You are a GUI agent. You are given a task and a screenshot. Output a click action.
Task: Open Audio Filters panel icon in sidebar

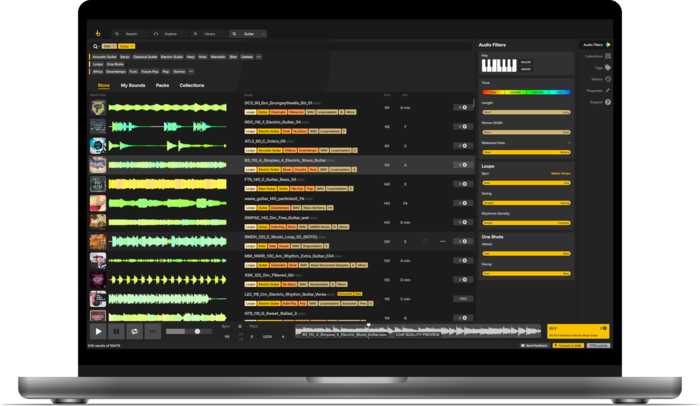pyautogui.click(x=607, y=45)
